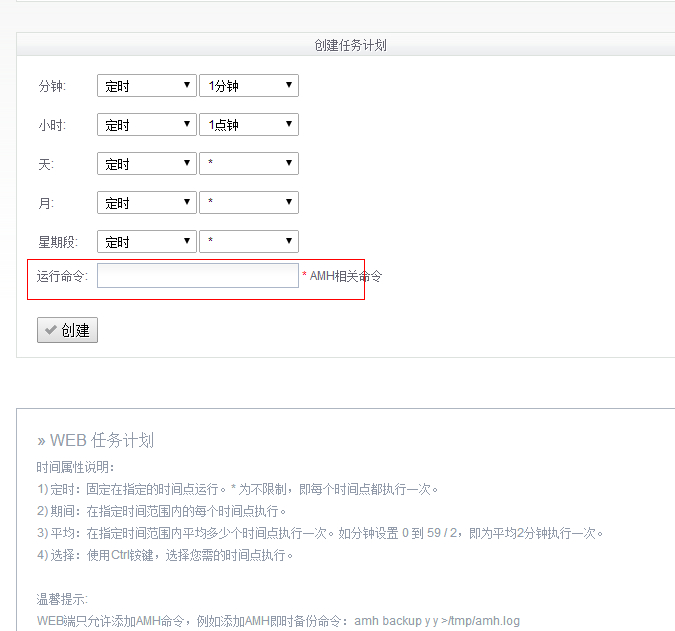Screen dimensions: 675x631
Task: Expand the 星期段 row asterisk value dropdown
Action: coord(249,242)
